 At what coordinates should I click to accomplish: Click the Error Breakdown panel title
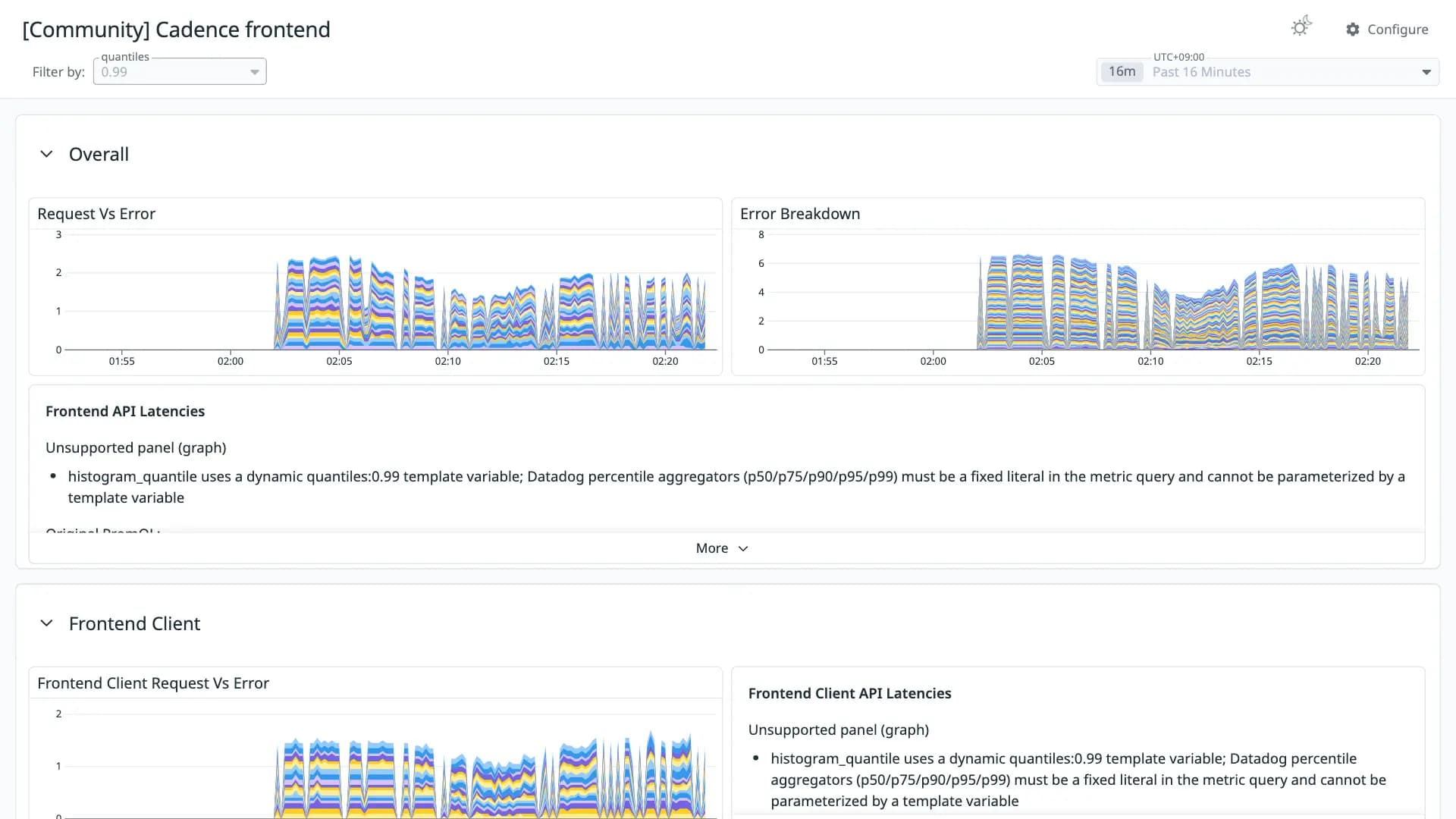coord(800,214)
